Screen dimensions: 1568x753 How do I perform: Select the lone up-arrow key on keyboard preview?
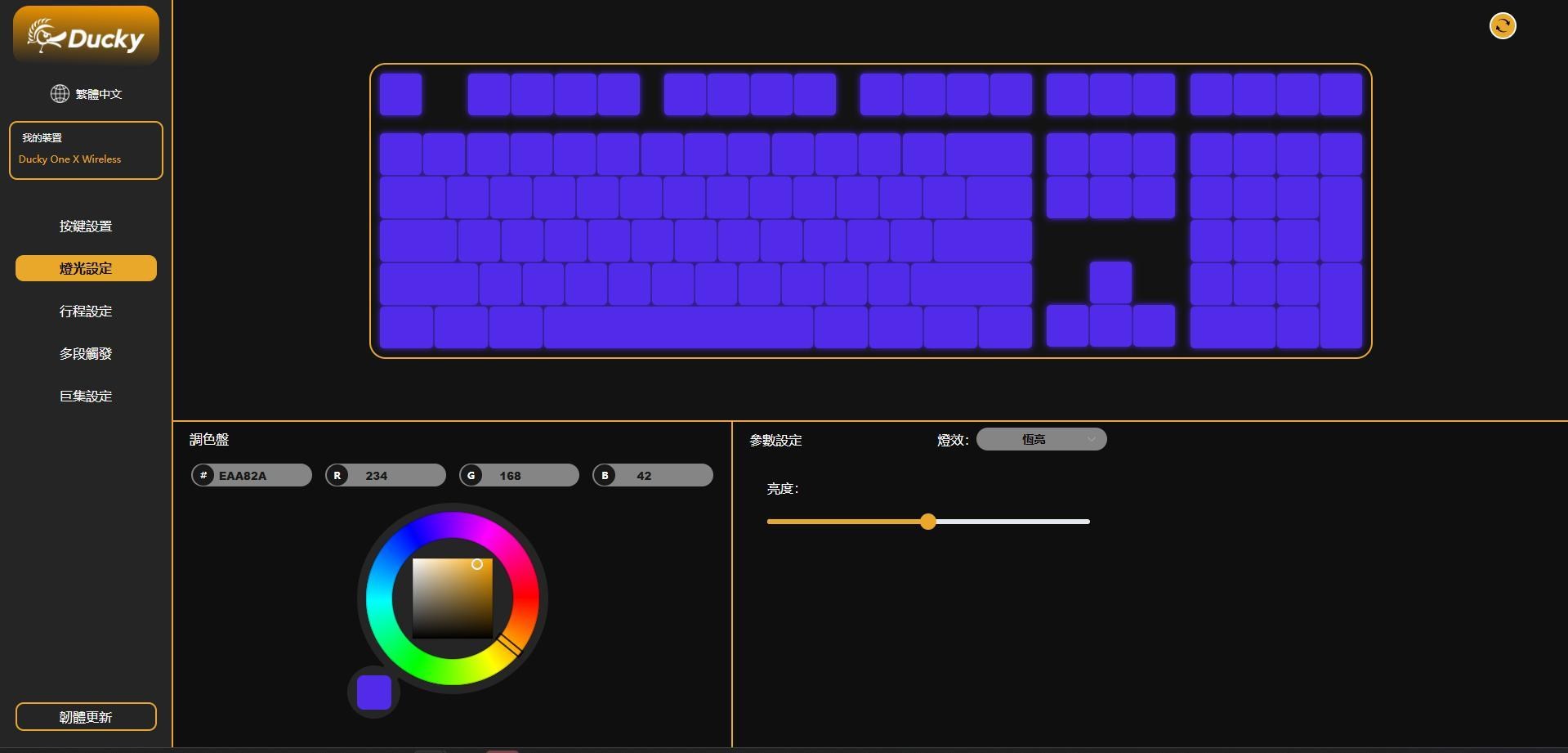coord(1110,283)
